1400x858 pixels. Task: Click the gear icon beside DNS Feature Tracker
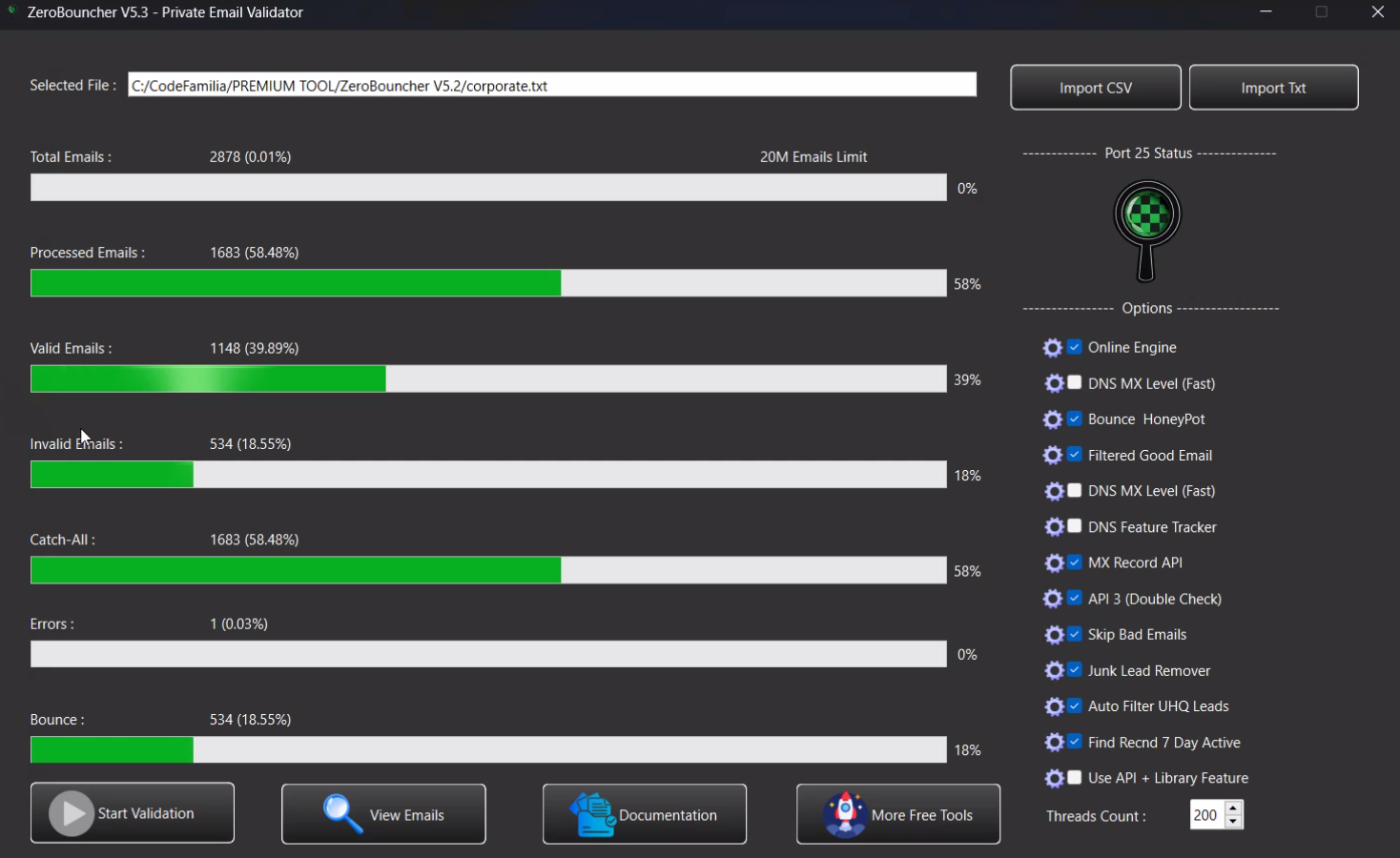(1055, 527)
